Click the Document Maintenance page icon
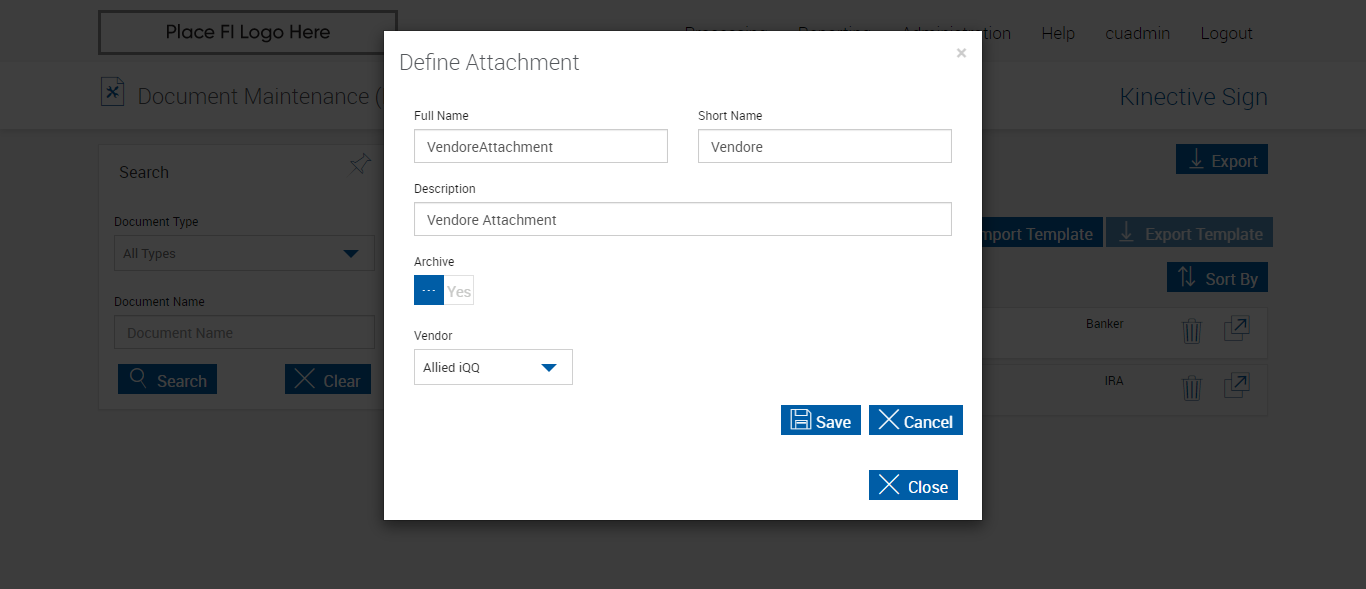The height and width of the screenshot is (589, 1366). pyautogui.click(x=113, y=93)
